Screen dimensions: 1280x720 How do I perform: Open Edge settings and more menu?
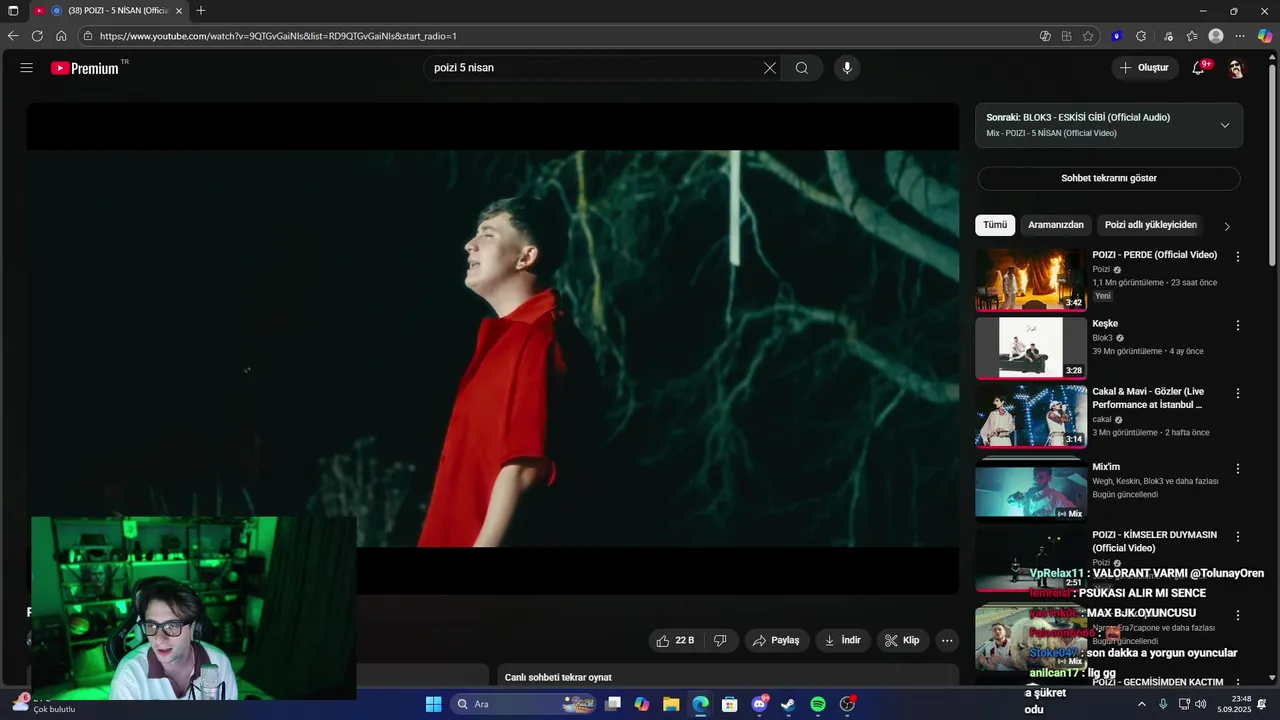point(1240,36)
